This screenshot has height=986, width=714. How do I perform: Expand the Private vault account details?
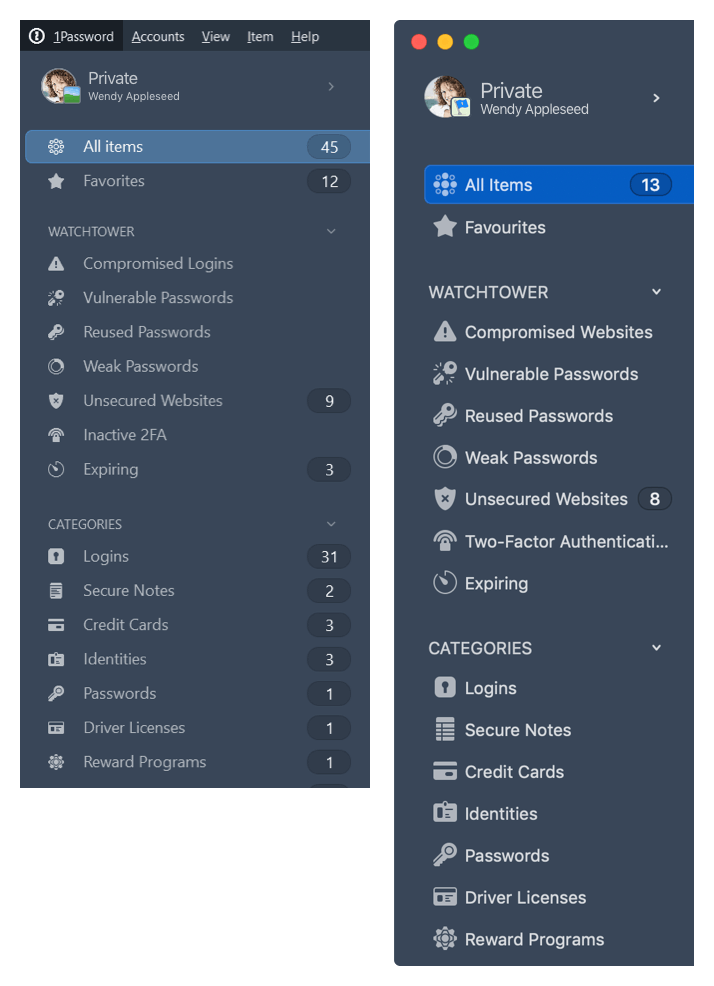click(x=331, y=86)
